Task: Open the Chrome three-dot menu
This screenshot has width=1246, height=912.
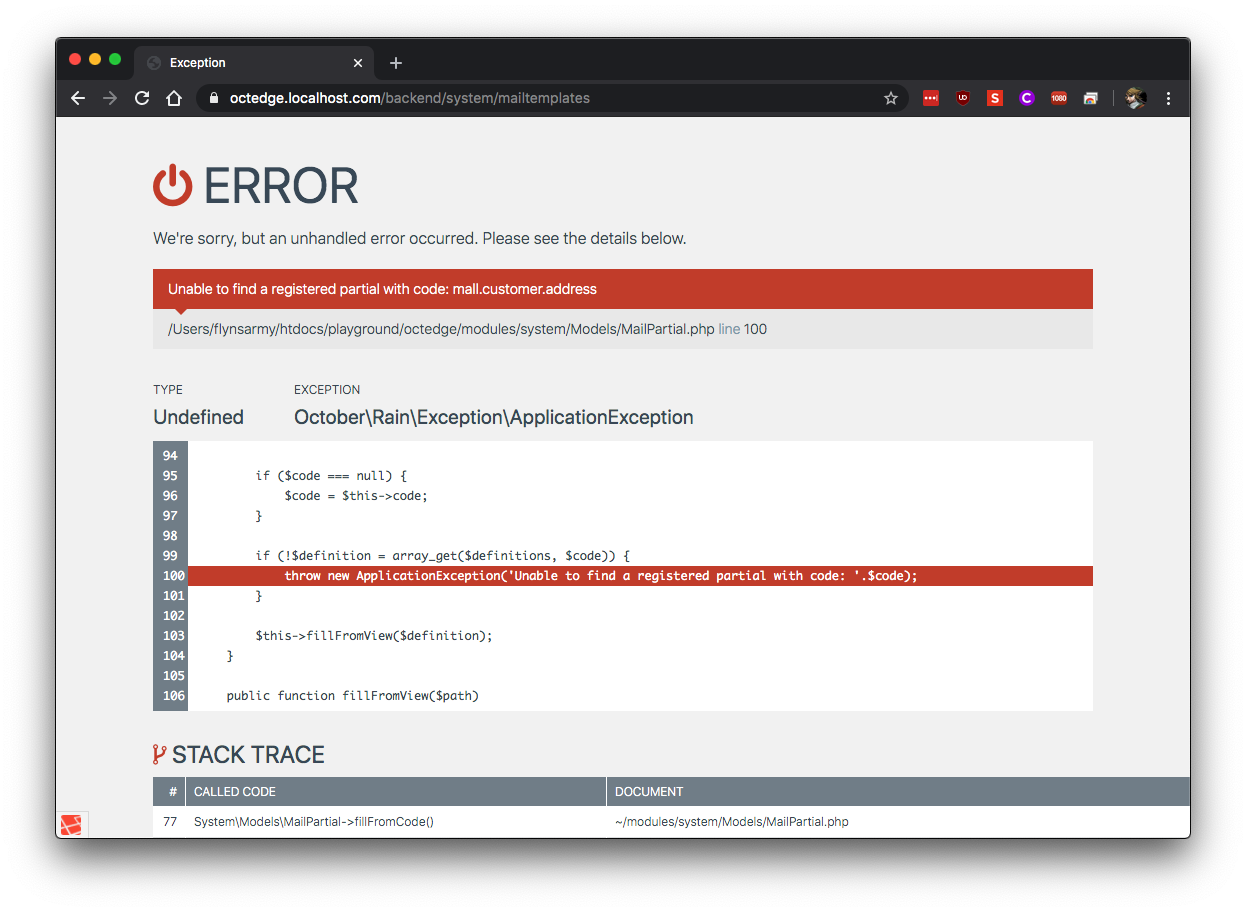Action: (1168, 98)
